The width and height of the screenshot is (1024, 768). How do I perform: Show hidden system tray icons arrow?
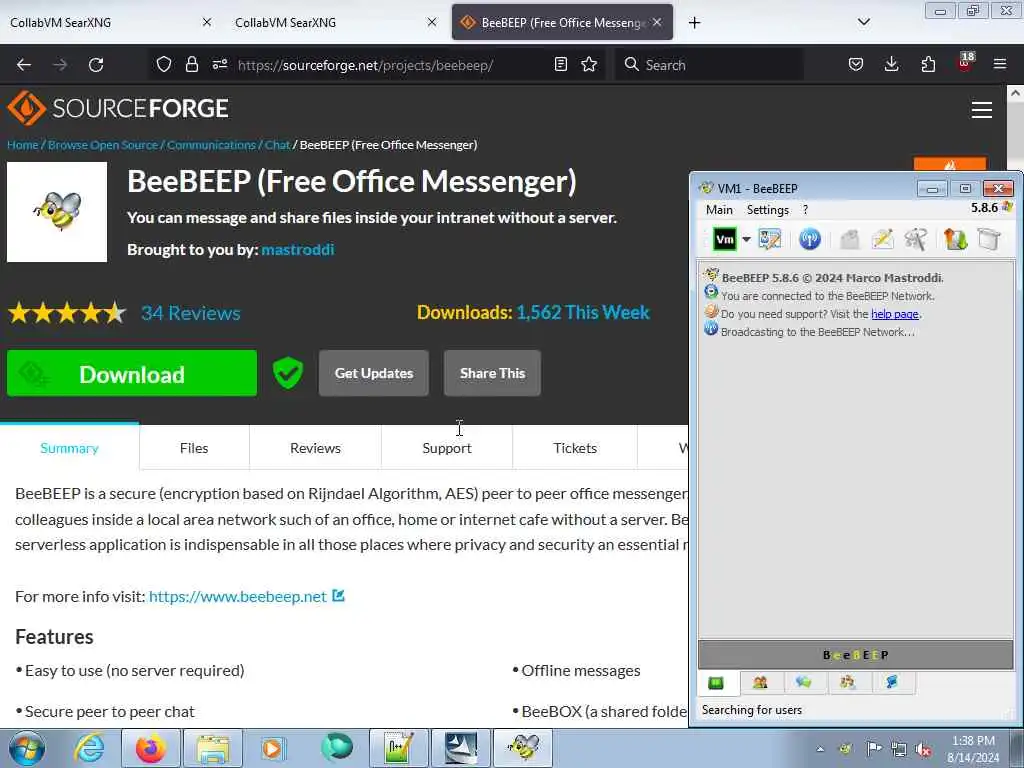coord(820,749)
